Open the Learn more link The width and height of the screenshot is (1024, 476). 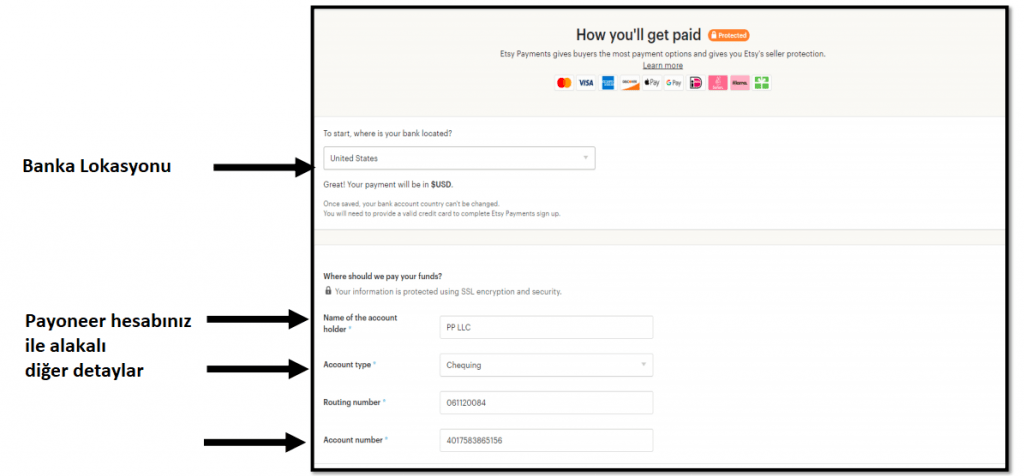click(663, 65)
